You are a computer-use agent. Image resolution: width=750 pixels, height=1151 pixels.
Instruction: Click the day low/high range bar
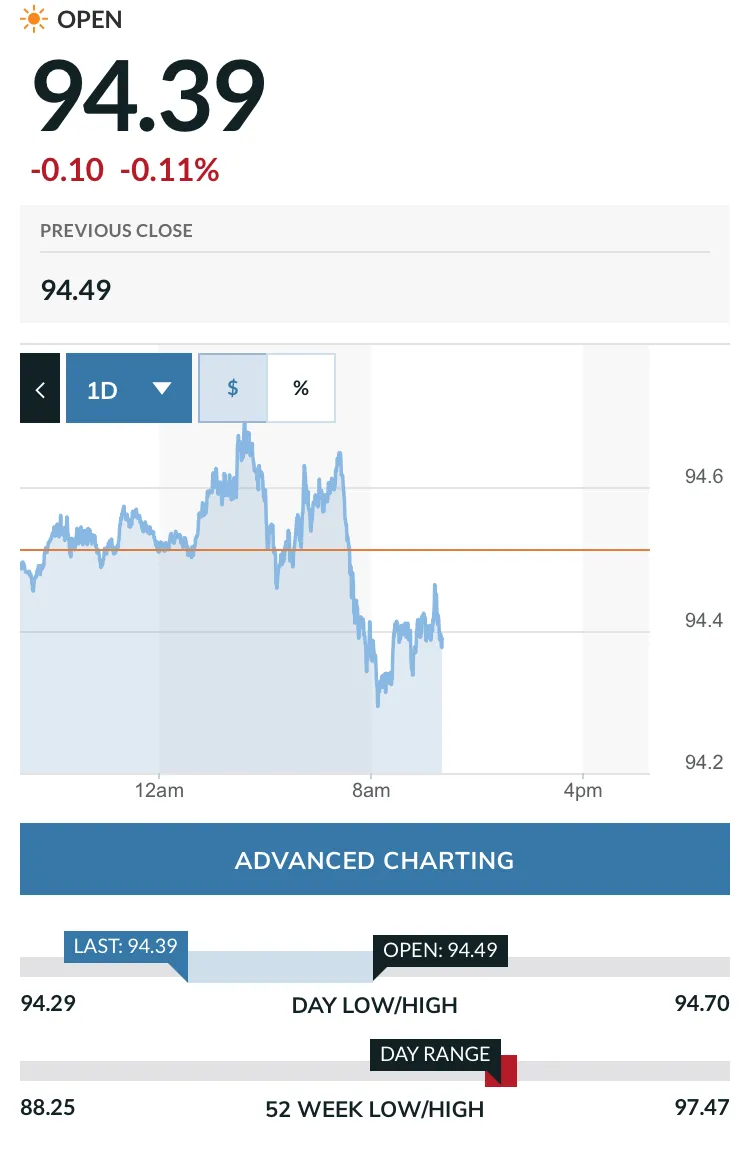pos(374,967)
